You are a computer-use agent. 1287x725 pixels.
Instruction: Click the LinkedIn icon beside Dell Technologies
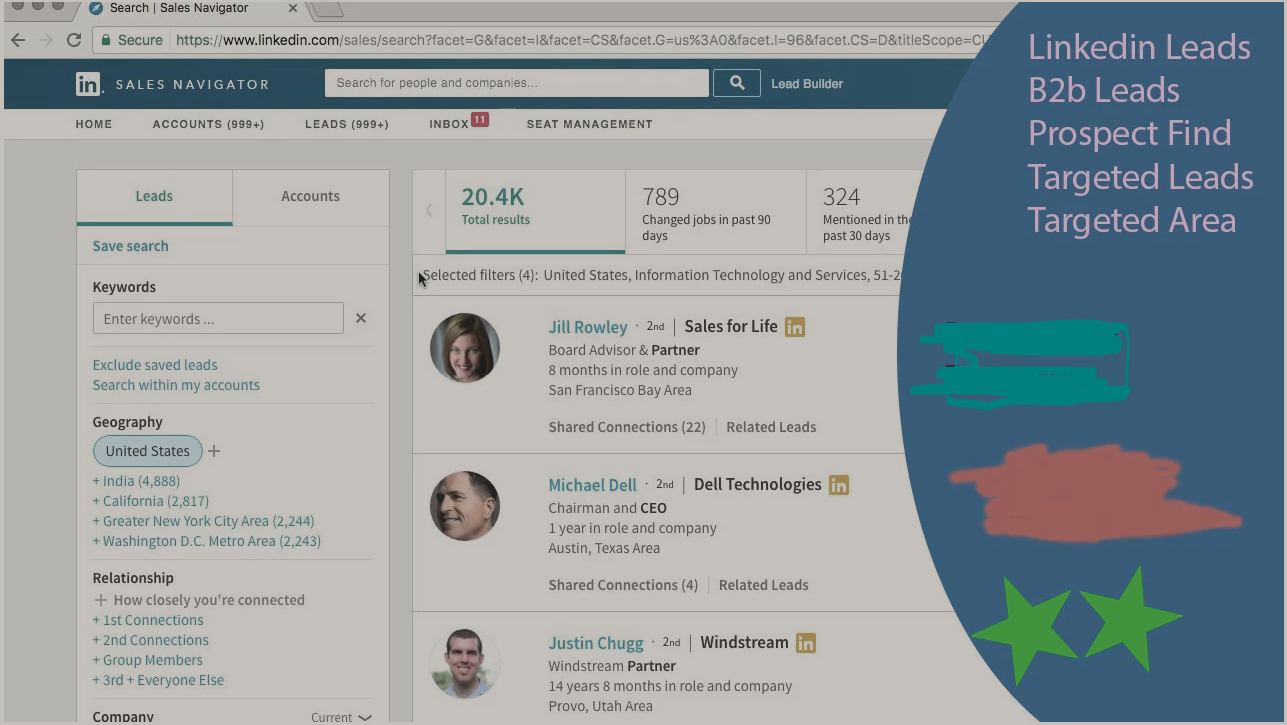[839, 484]
